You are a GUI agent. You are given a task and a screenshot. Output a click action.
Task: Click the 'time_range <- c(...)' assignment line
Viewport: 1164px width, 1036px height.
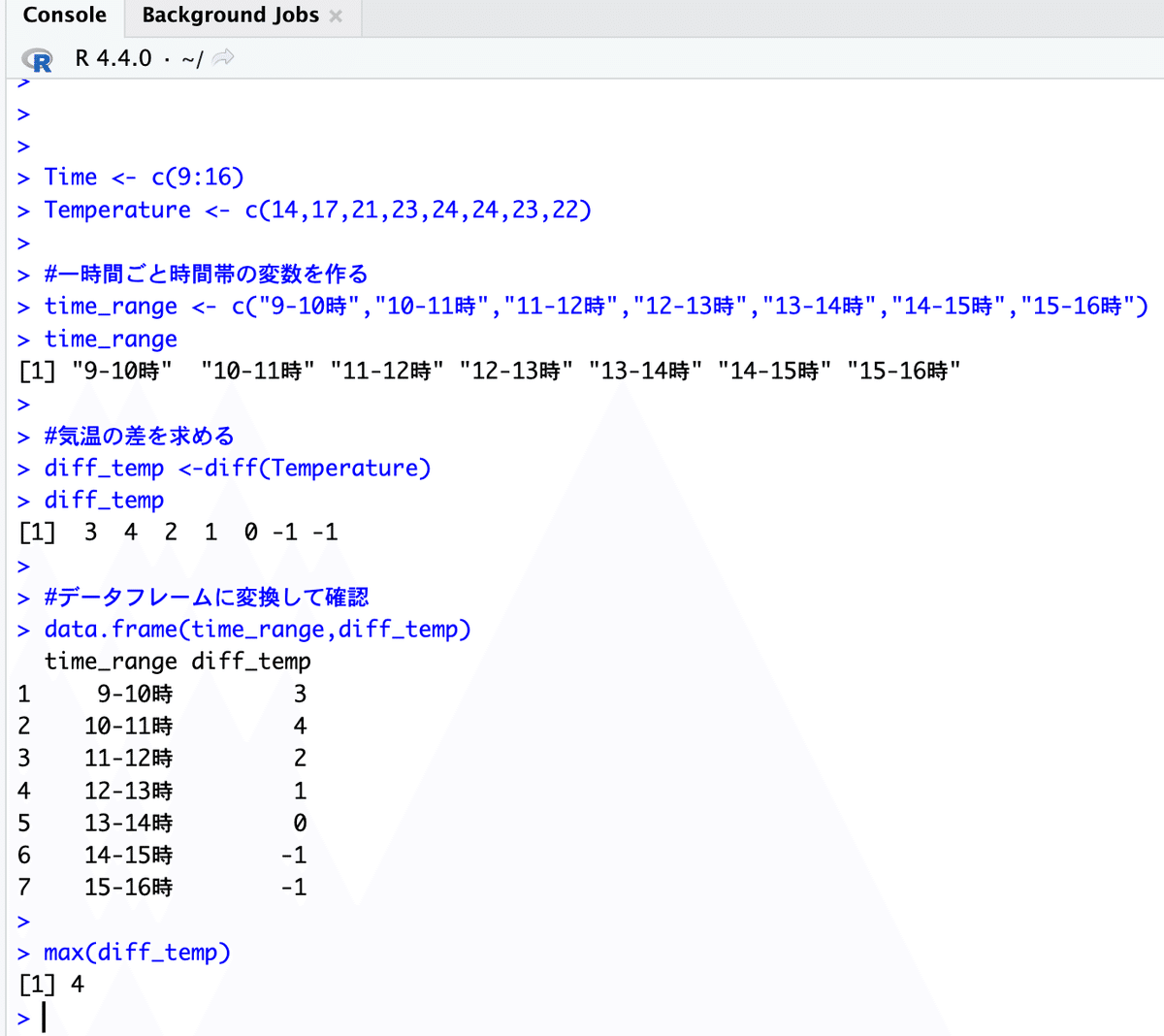pyautogui.click(x=596, y=307)
